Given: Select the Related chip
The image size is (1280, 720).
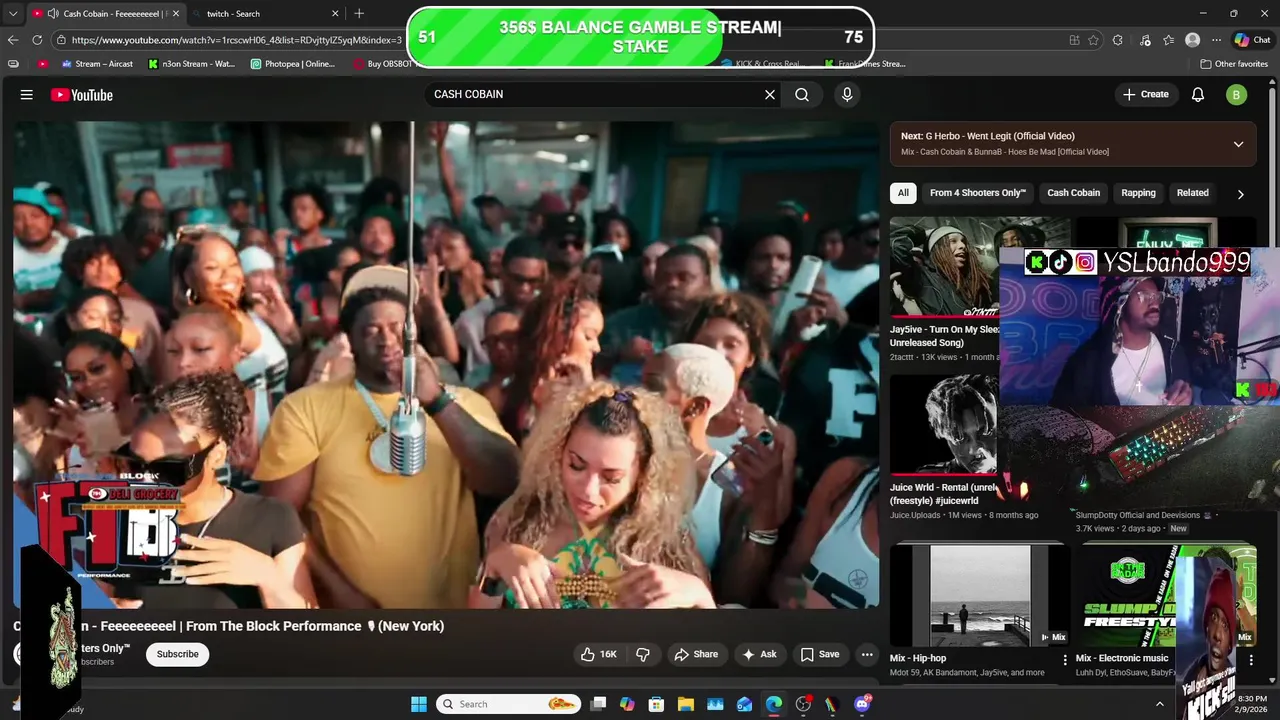Looking at the screenshot, I should pyautogui.click(x=1192, y=193).
